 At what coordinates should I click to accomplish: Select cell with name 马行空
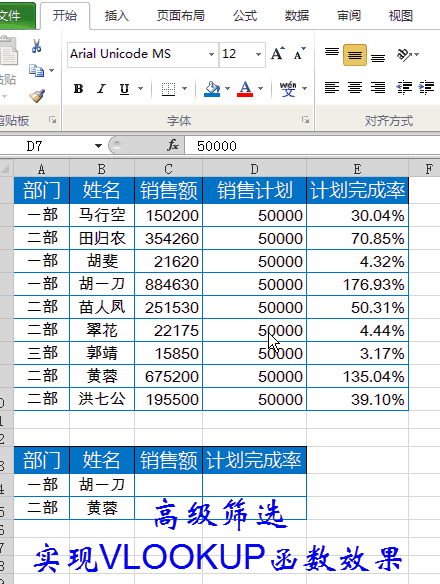click(x=102, y=215)
